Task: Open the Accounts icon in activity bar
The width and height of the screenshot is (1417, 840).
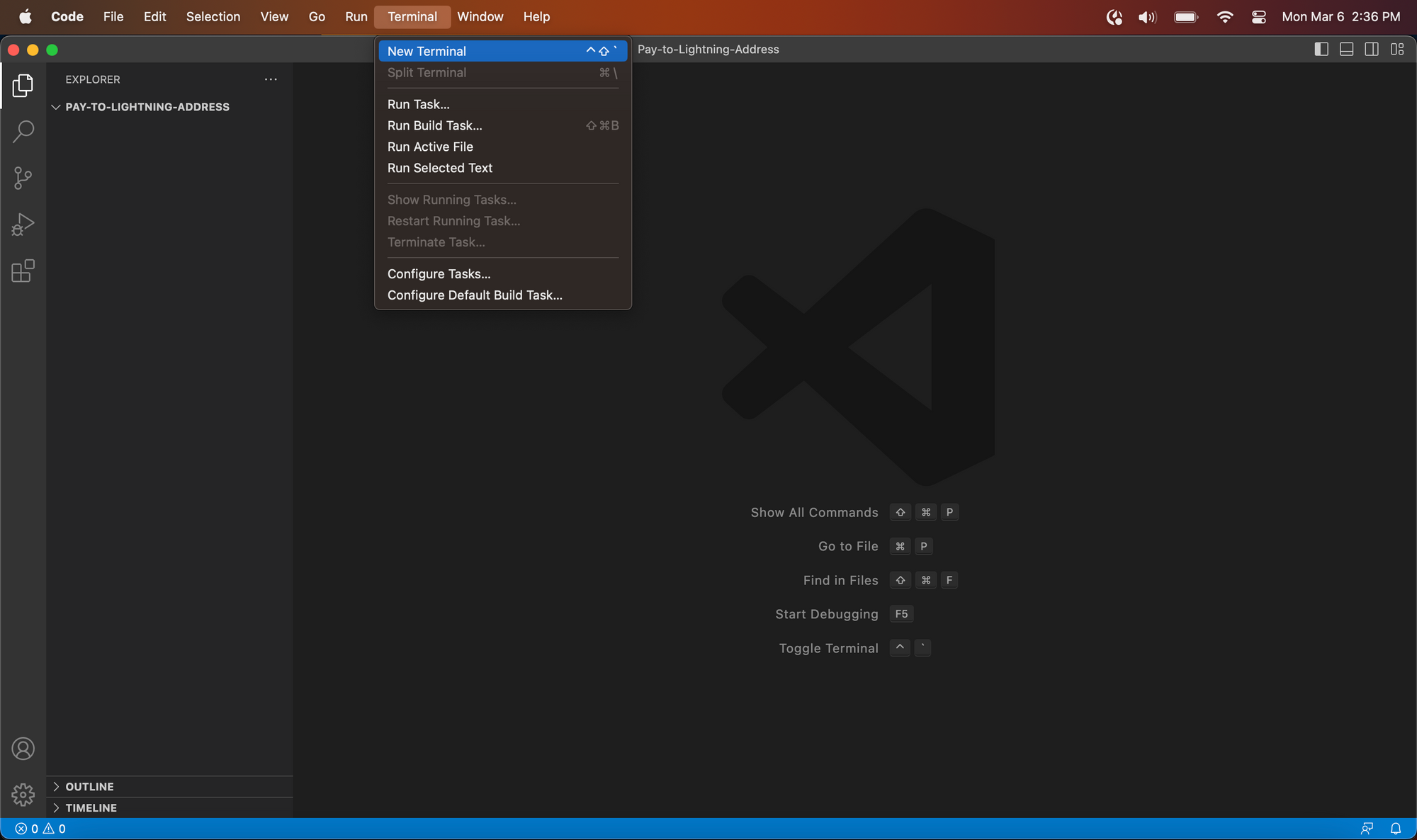Action: tap(23, 749)
